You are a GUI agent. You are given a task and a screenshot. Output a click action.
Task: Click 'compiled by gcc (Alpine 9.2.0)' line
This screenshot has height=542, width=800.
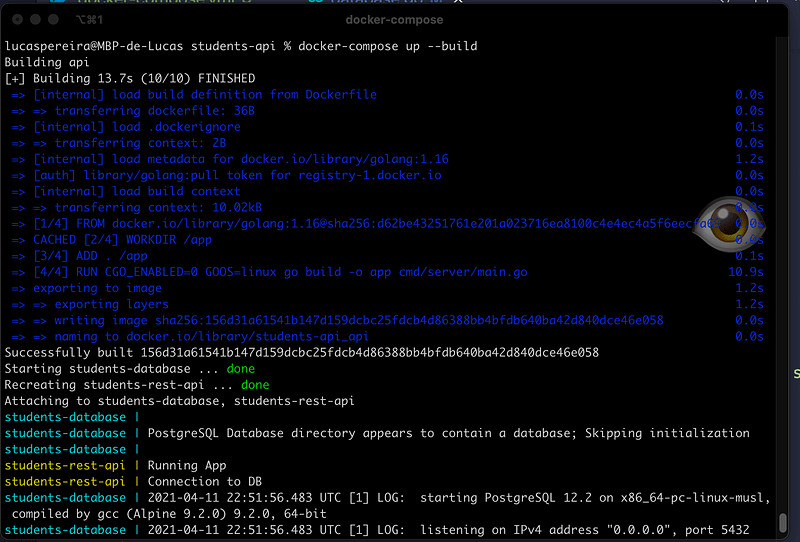tap(169, 514)
